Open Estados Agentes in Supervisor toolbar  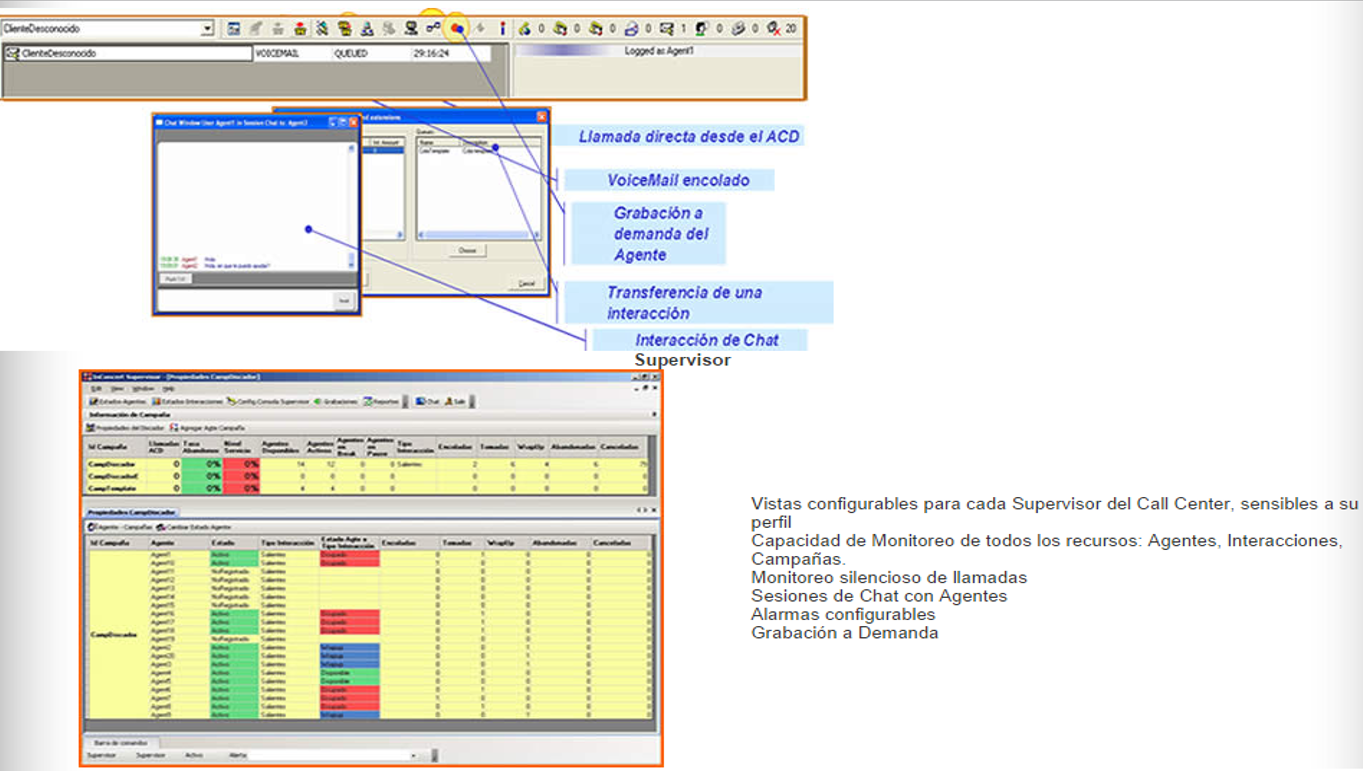118,401
